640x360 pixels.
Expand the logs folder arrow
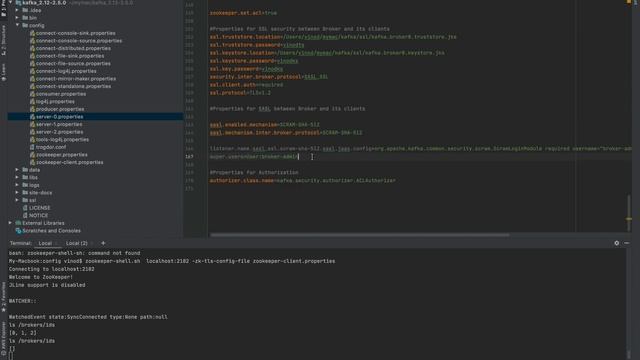17,185
